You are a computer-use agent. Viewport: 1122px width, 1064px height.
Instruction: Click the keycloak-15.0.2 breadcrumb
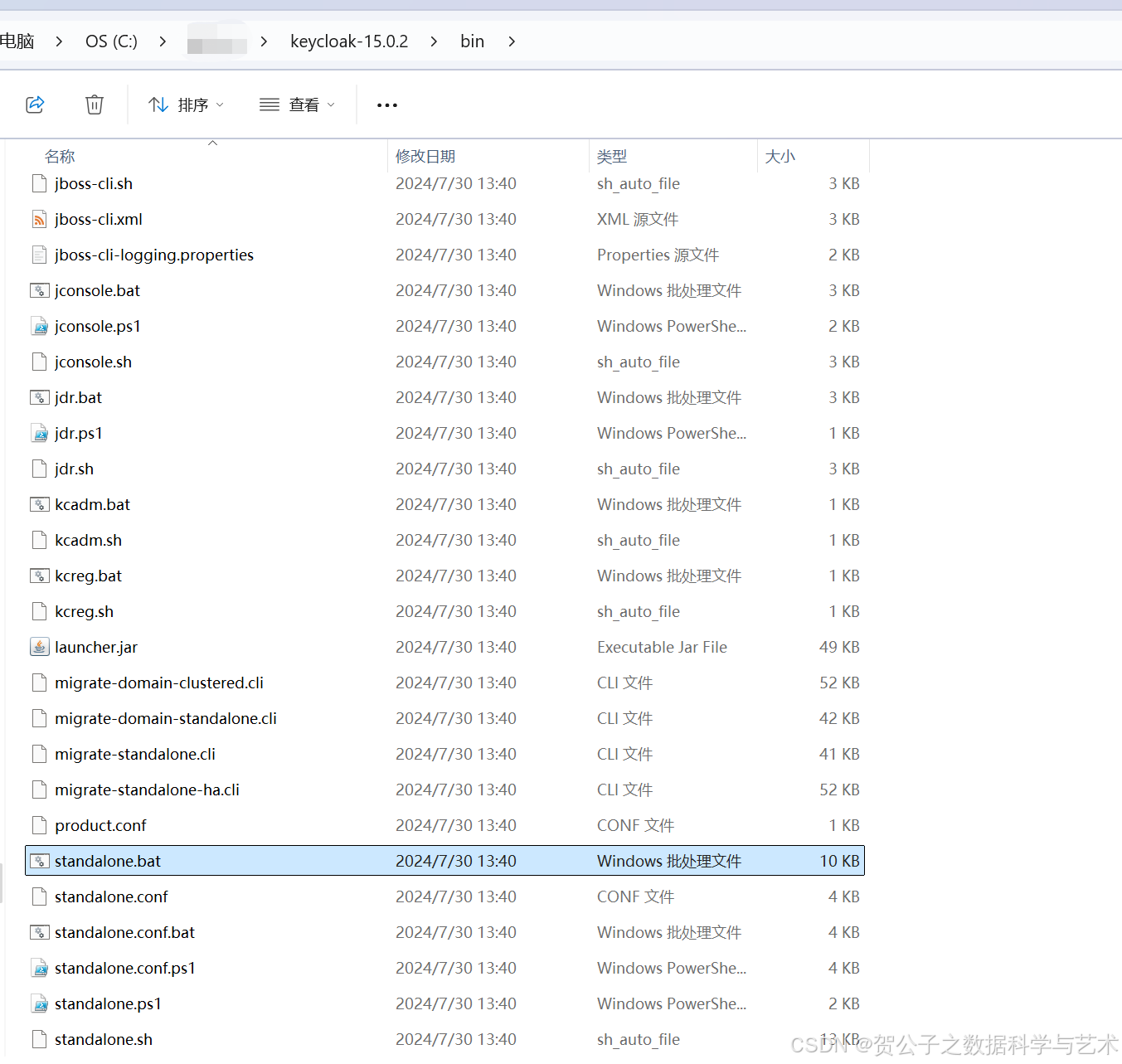click(x=349, y=41)
